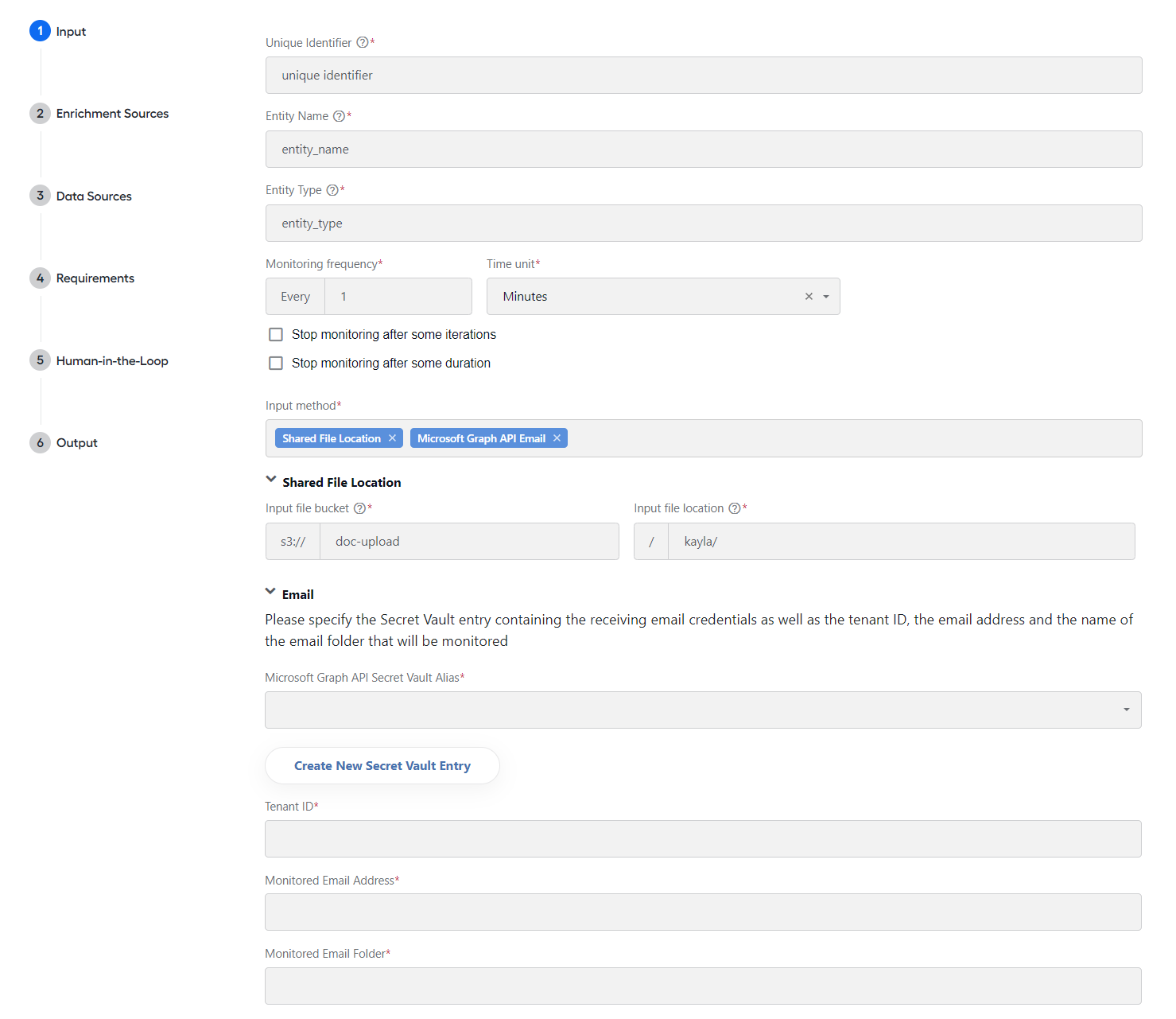Enable Stop monitoring after some iterations
1176x1019 pixels.
(276, 335)
